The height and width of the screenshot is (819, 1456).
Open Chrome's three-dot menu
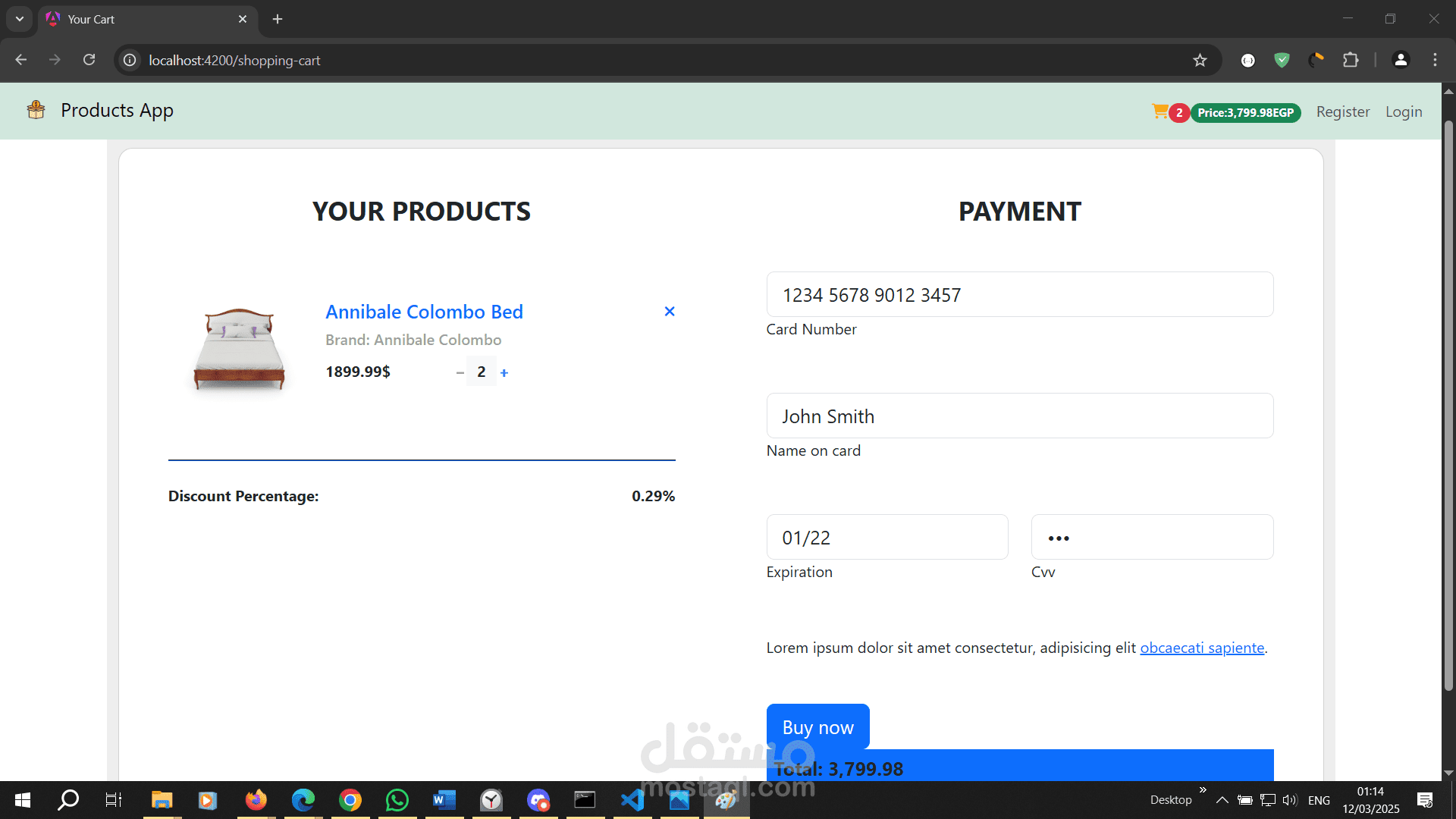(x=1435, y=60)
